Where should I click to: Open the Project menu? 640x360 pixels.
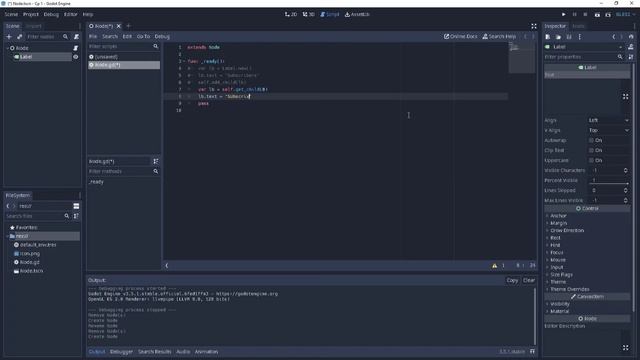[x=31, y=14]
